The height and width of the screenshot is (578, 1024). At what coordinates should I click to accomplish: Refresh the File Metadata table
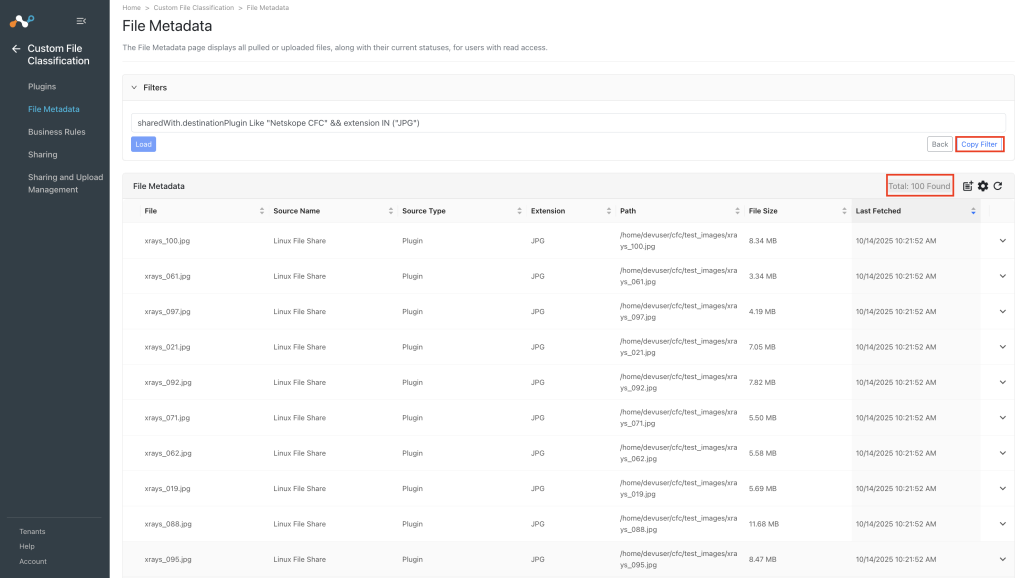click(x=998, y=186)
